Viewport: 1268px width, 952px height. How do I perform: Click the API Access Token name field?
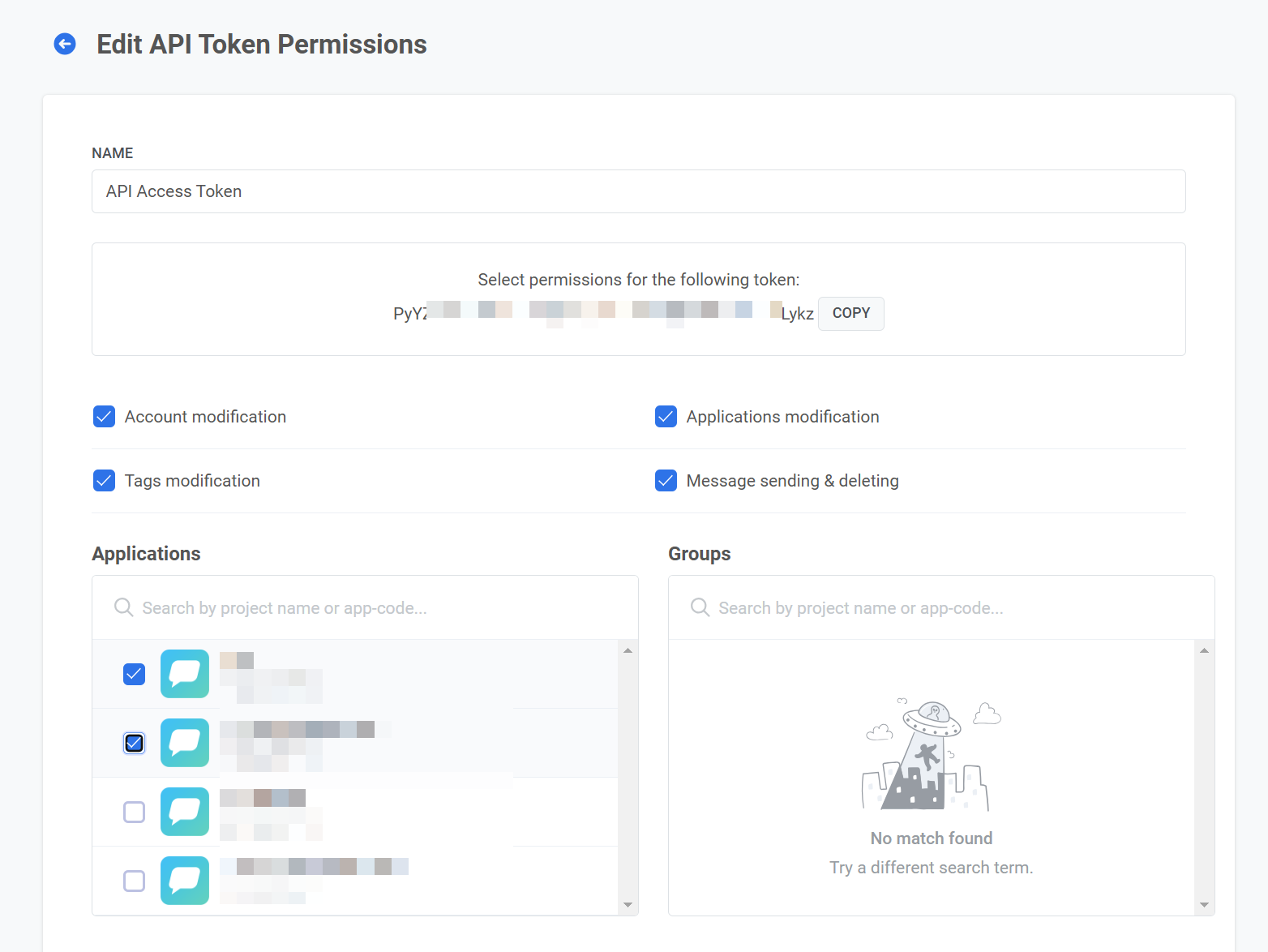638,191
